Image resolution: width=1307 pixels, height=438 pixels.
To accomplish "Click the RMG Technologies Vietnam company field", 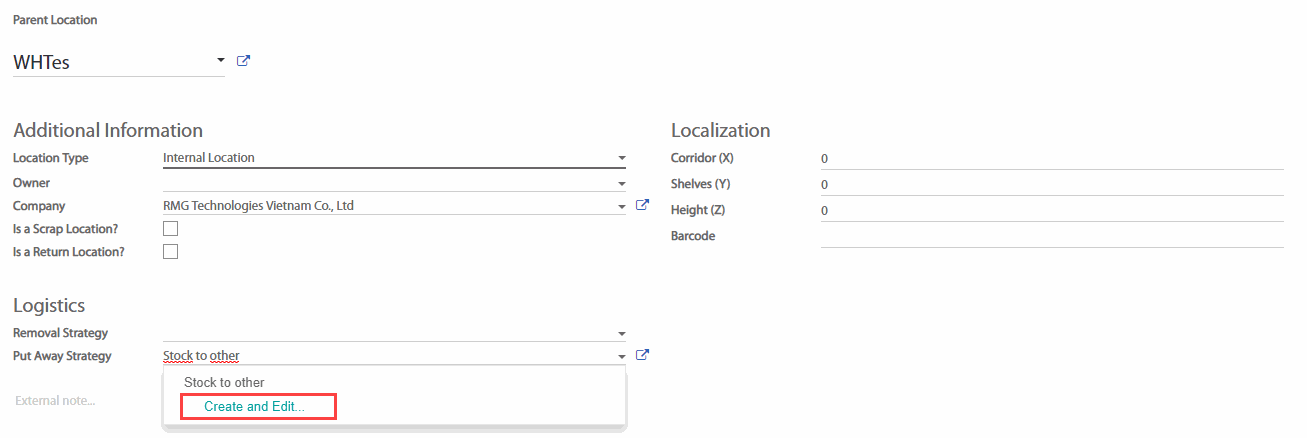I will pos(380,206).
